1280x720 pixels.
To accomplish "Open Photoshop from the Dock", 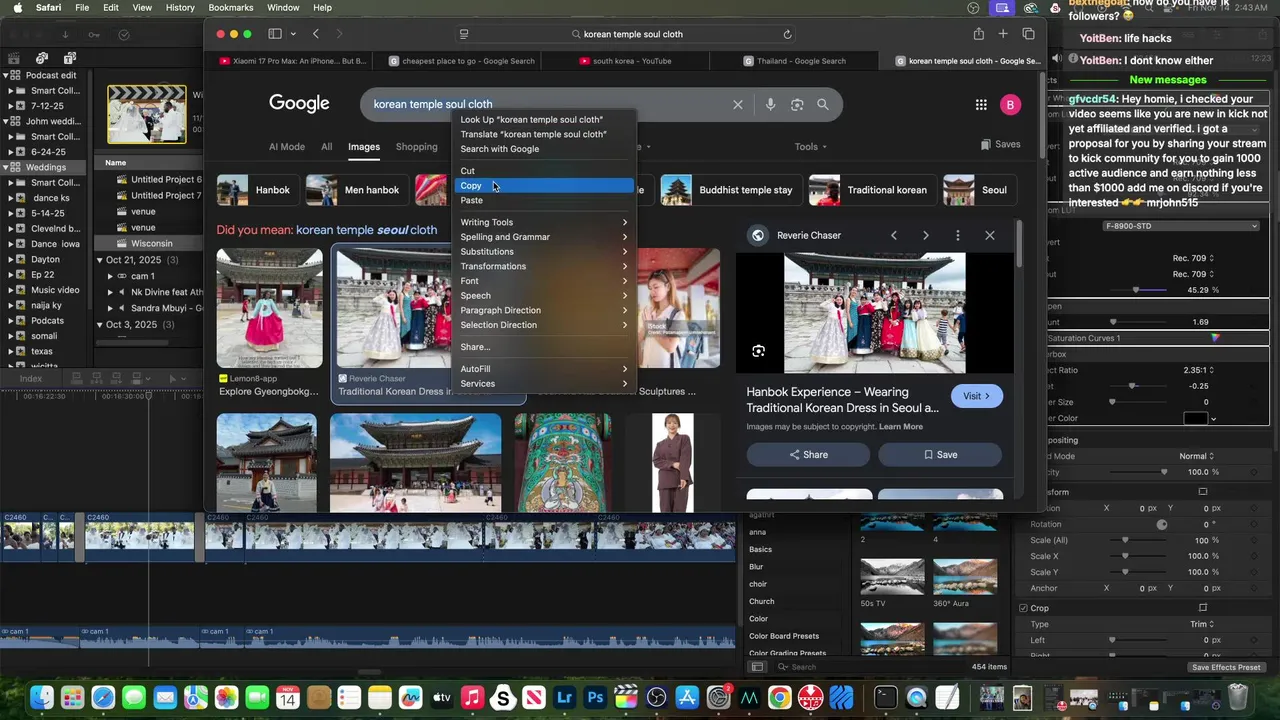I will pyautogui.click(x=596, y=697).
